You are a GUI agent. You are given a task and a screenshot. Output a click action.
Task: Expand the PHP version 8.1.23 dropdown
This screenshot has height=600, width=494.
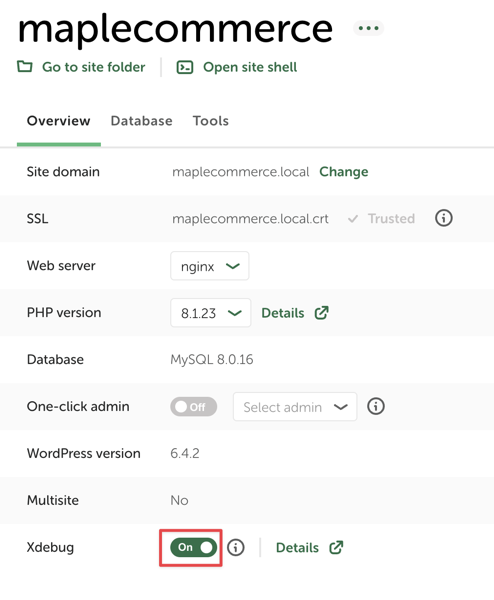210,313
